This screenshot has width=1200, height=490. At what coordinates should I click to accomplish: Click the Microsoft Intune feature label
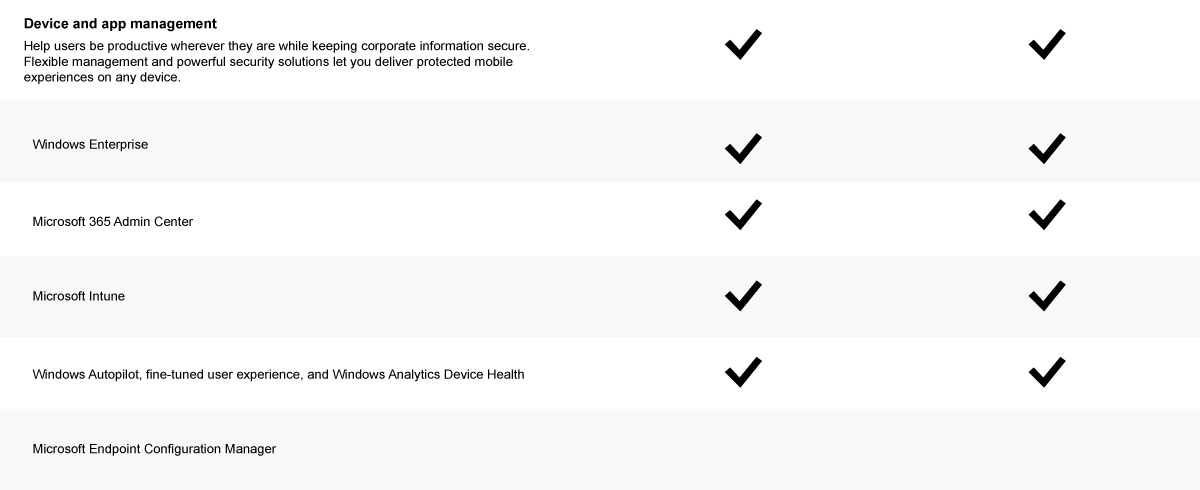click(x=79, y=296)
